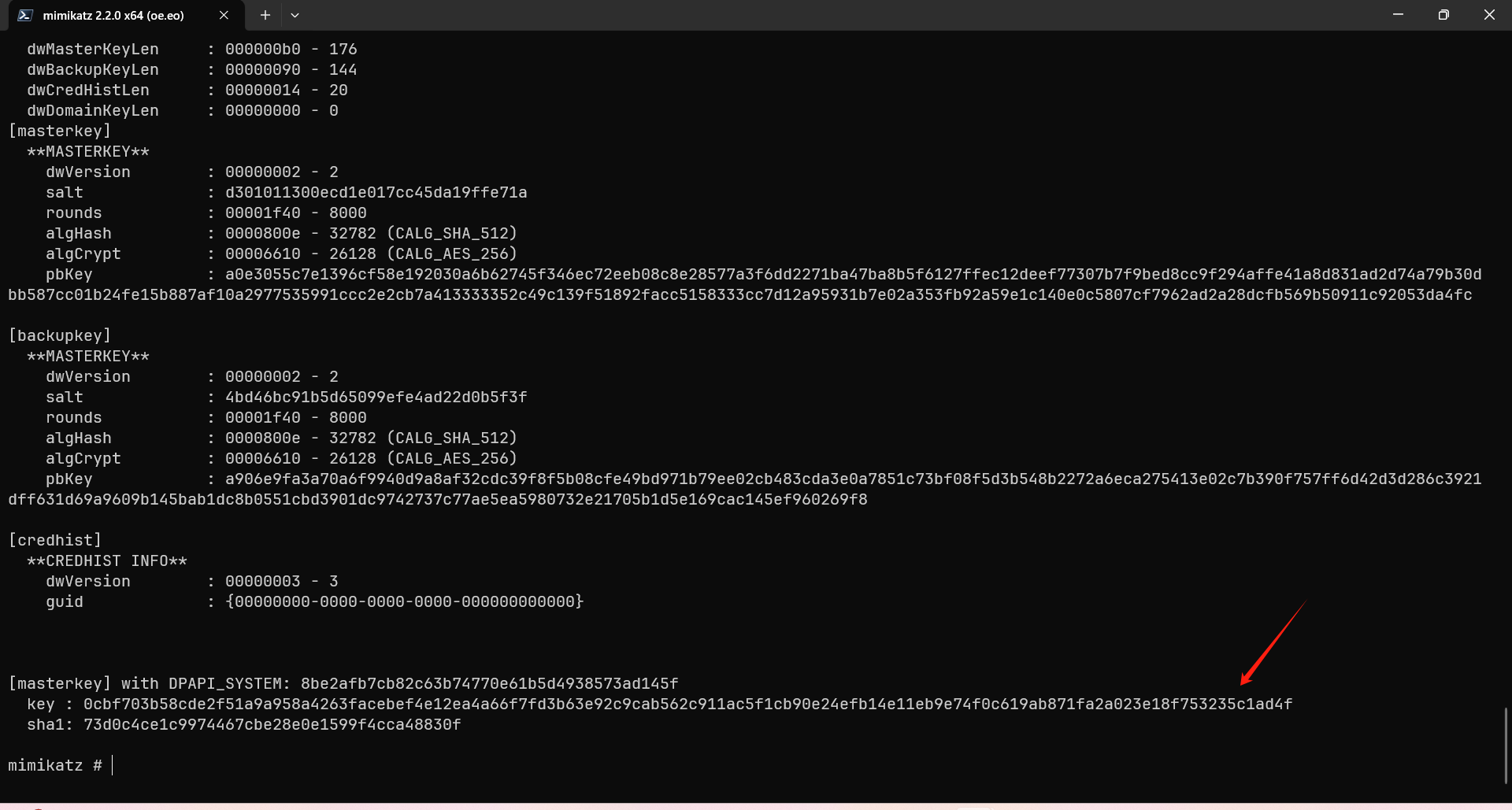Click the DPAPI_SYSTEM 8be2afb7cb82 hash text
This screenshot has height=810, width=1512.
(489, 683)
